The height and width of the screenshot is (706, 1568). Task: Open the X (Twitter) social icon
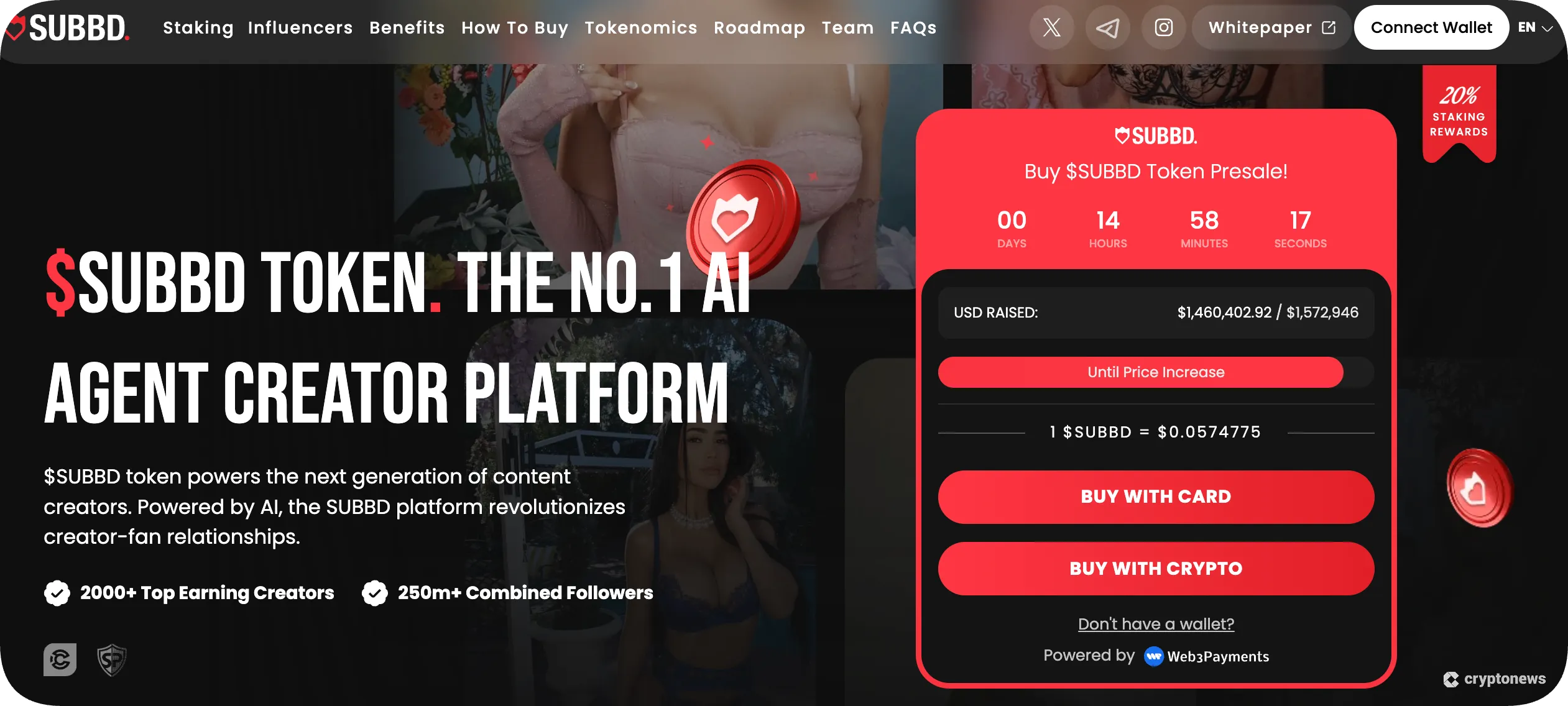click(1051, 27)
